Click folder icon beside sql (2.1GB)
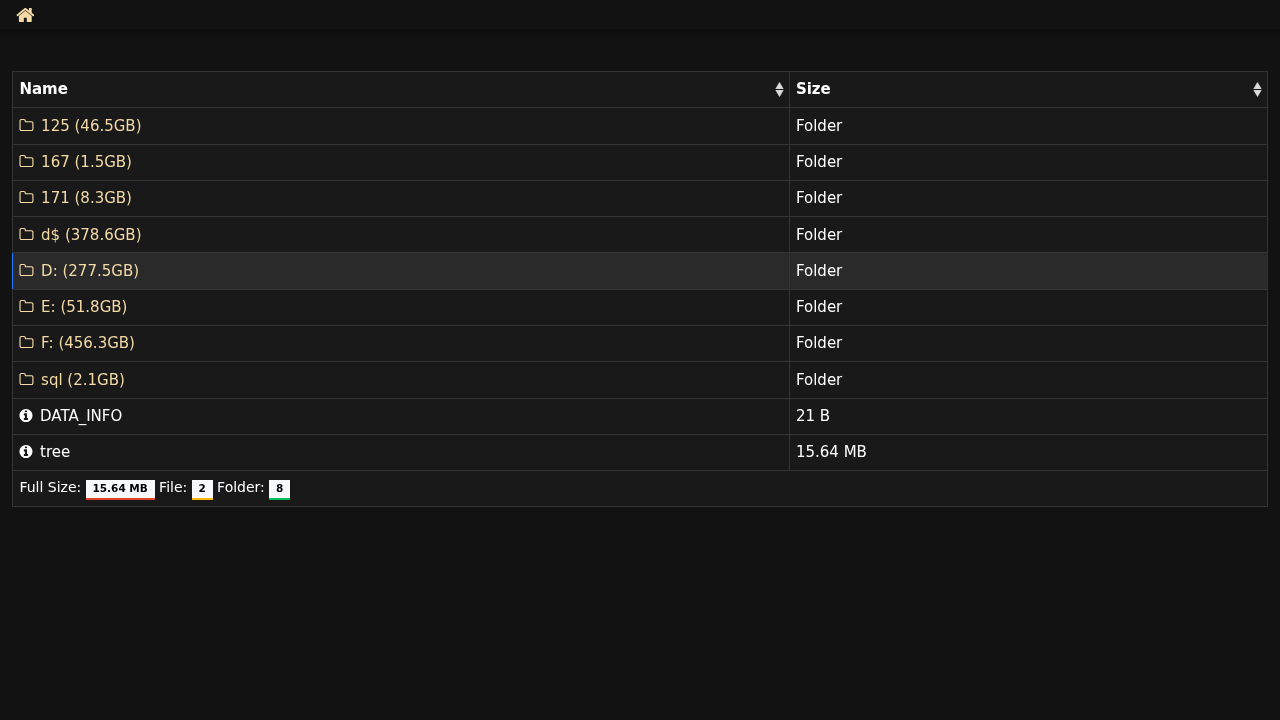This screenshot has height=720, width=1280. (x=27, y=380)
